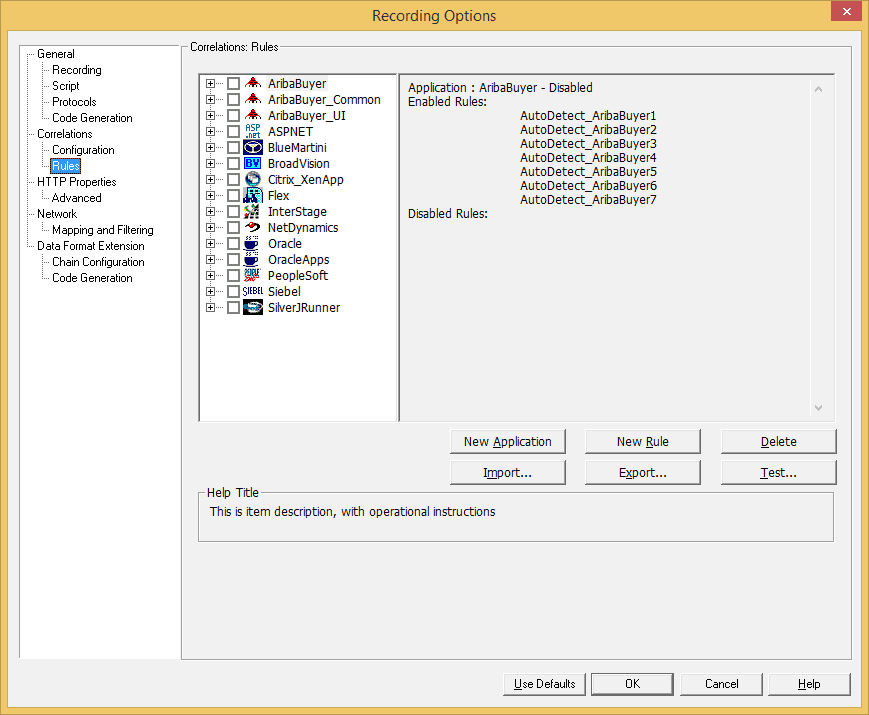Open the Recording settings under General
This screenshot has height=715, width=869.
pyautogui.click(x=76, y=70)
